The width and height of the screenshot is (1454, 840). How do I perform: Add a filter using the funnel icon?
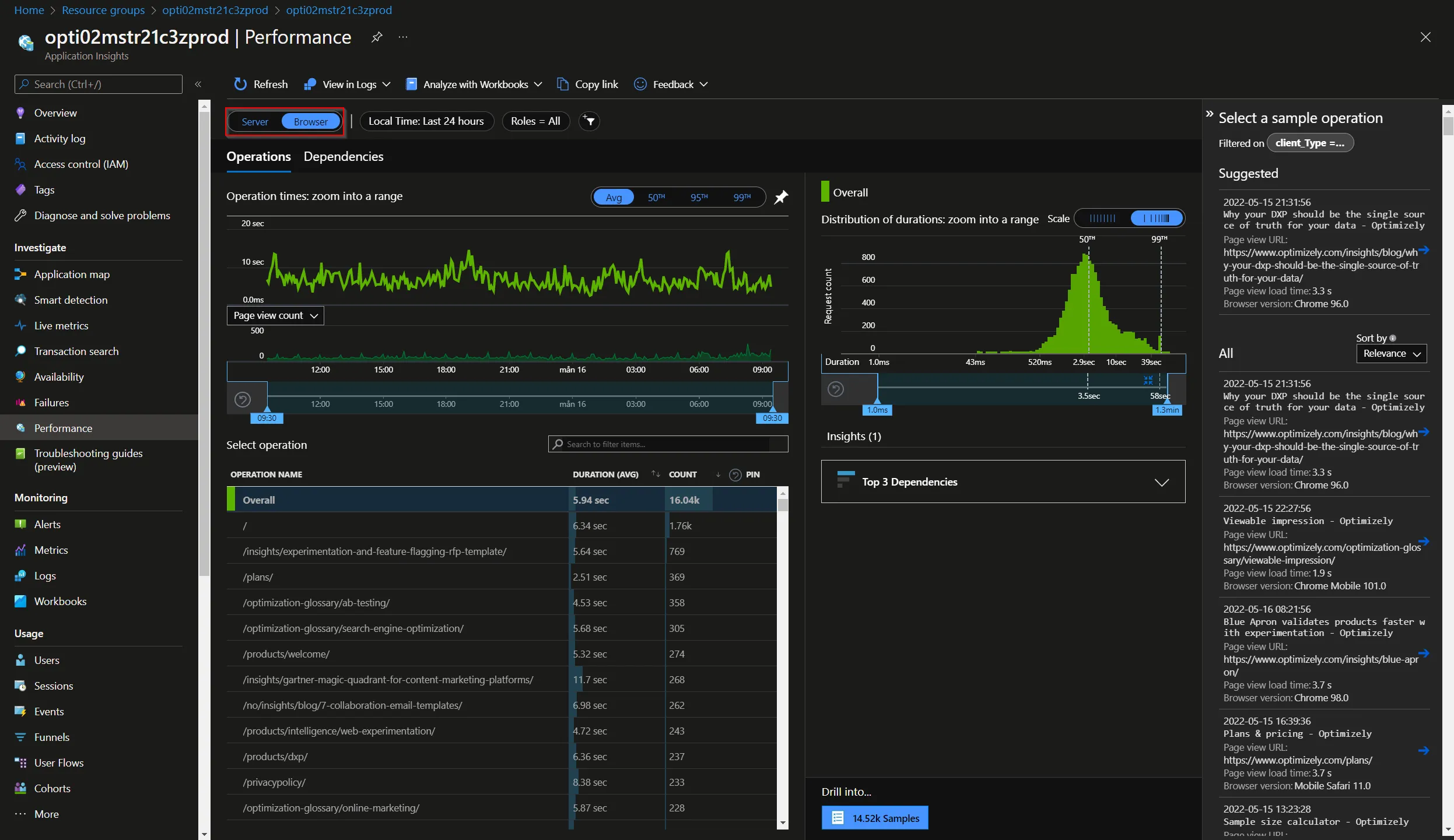(589, 121)
